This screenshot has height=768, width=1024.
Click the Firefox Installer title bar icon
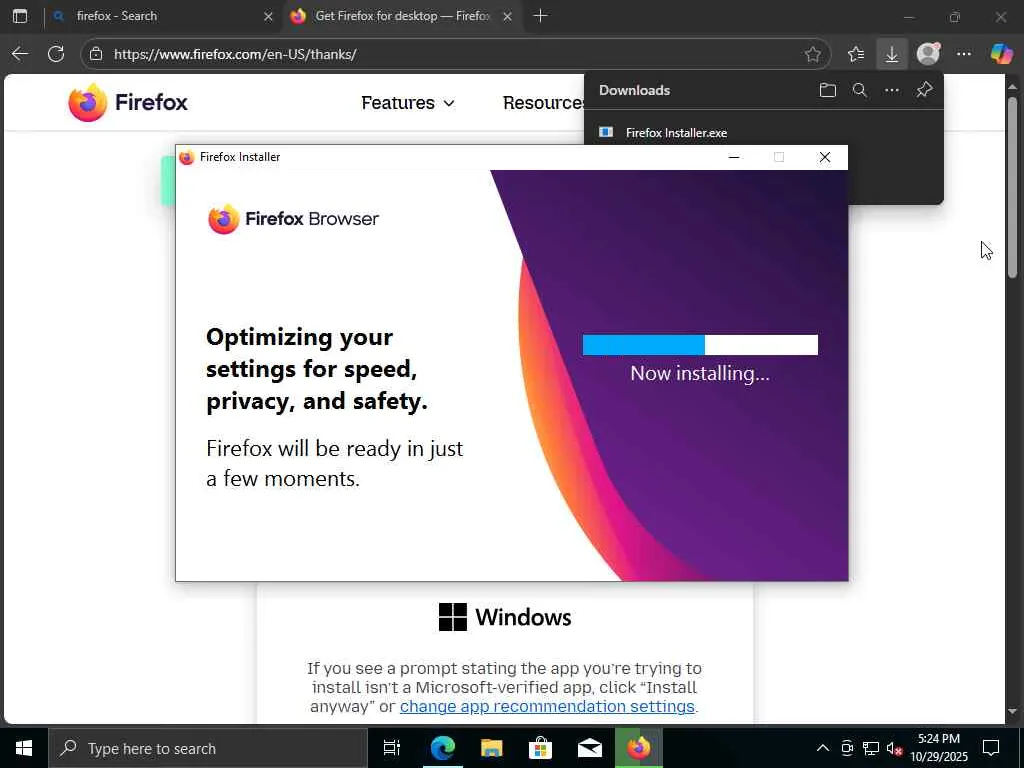coord(187,157)
